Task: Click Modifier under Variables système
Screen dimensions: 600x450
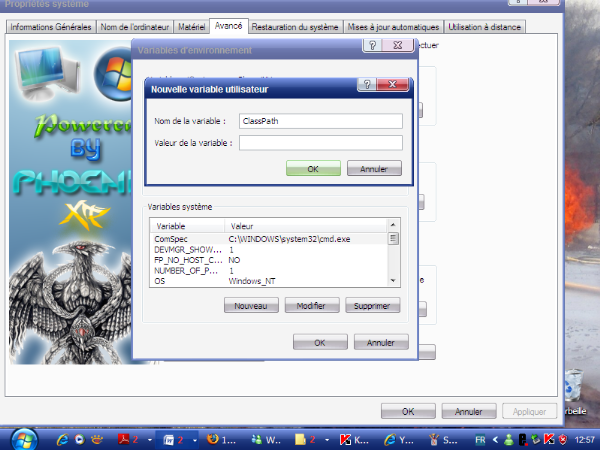Action: coord(311,305)
